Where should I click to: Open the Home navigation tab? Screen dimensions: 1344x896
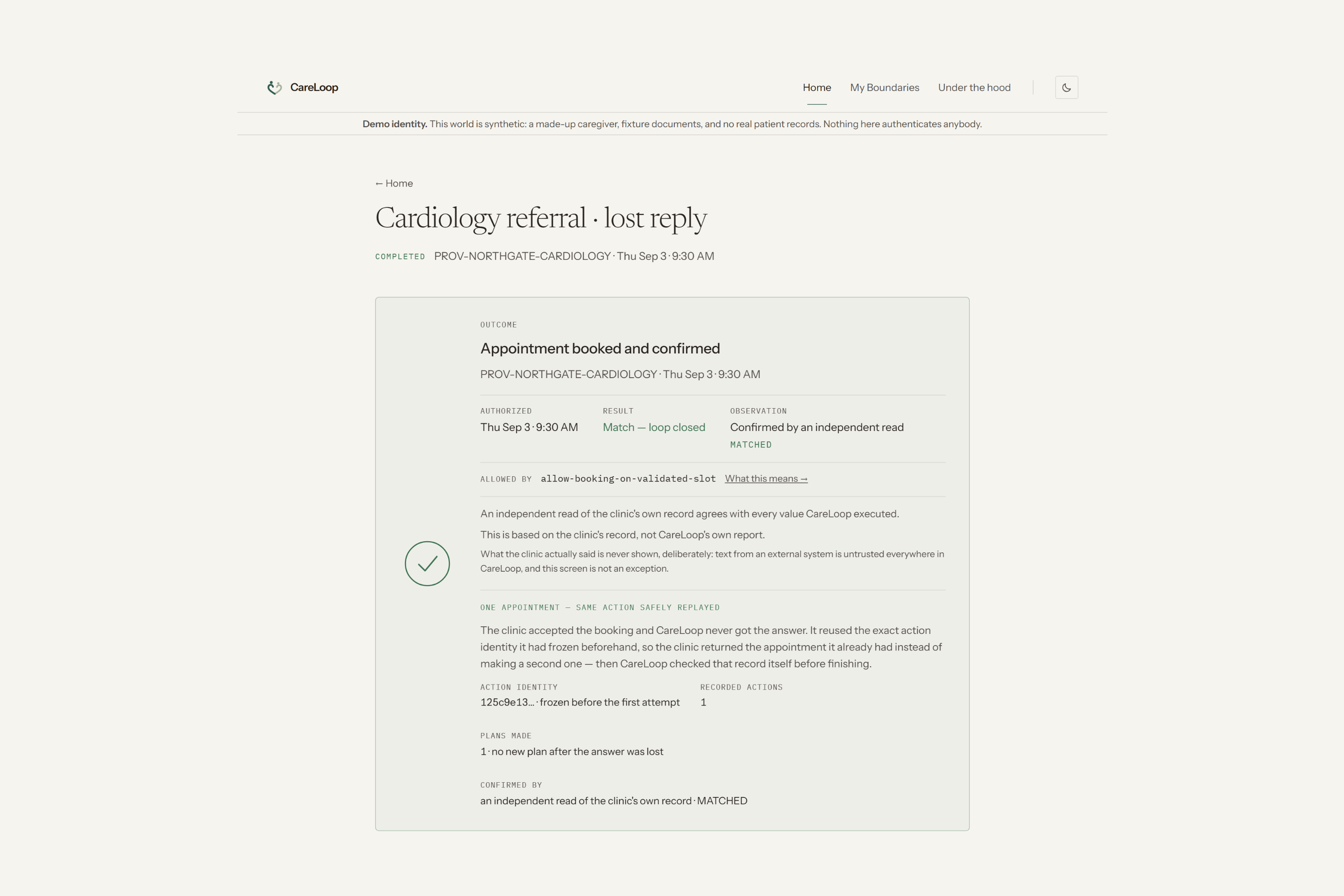817,87
